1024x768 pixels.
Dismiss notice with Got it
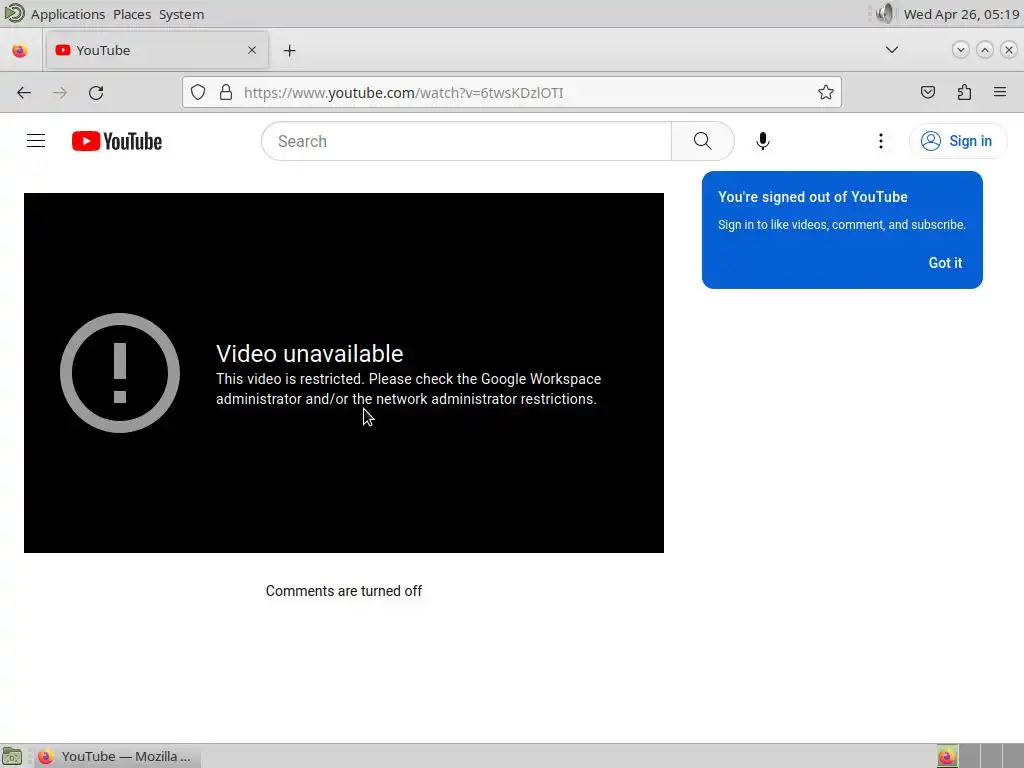coord(945,263)
